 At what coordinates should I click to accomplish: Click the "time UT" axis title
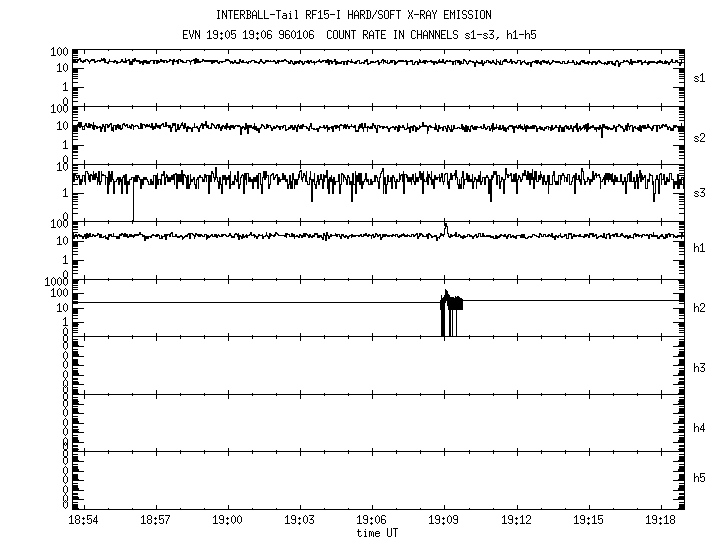point(377,534)
